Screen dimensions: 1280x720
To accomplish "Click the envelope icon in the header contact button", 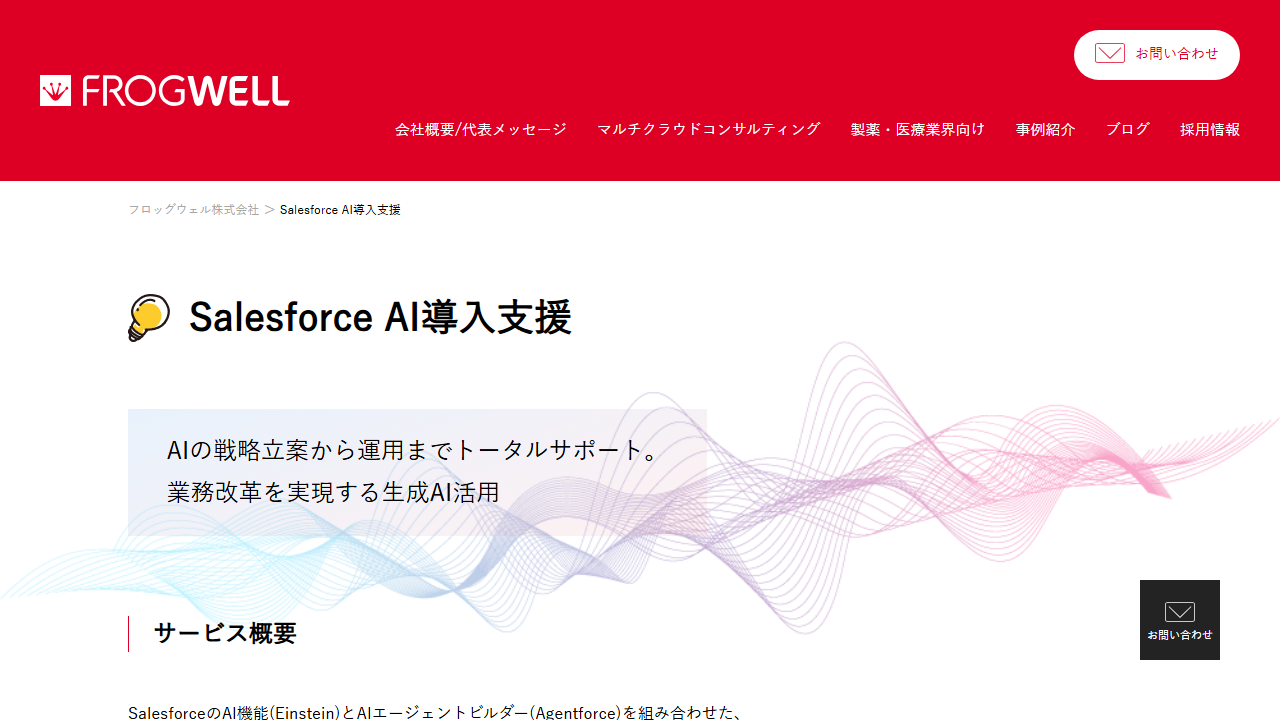I will (x=1110, y=54).
